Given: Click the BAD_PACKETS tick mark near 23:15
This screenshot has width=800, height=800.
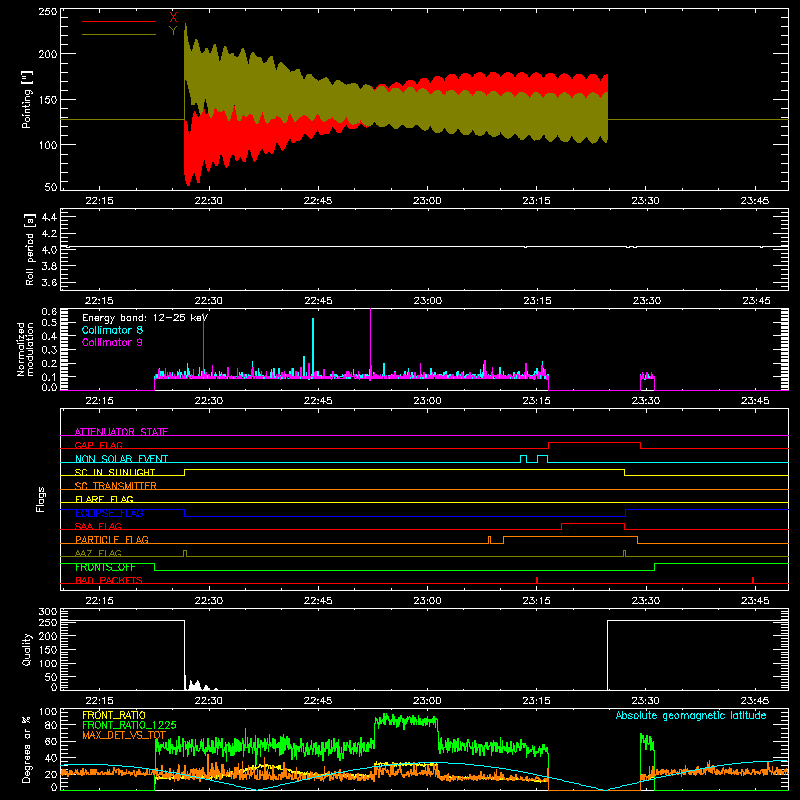Looking at the screenshot, I should tap(537, 580).
